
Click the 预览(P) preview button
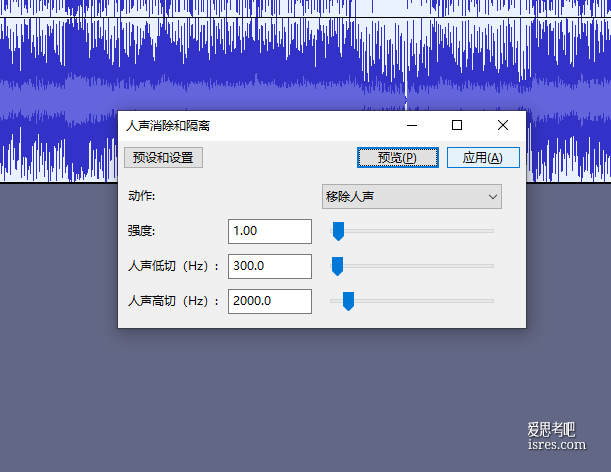tap(397, 157)
